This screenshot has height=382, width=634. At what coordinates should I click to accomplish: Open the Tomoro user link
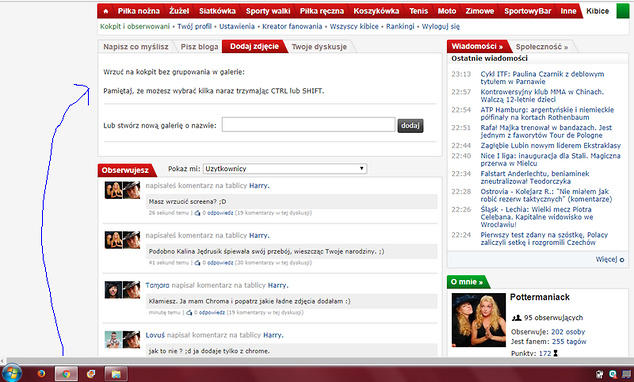coord(157,285)
